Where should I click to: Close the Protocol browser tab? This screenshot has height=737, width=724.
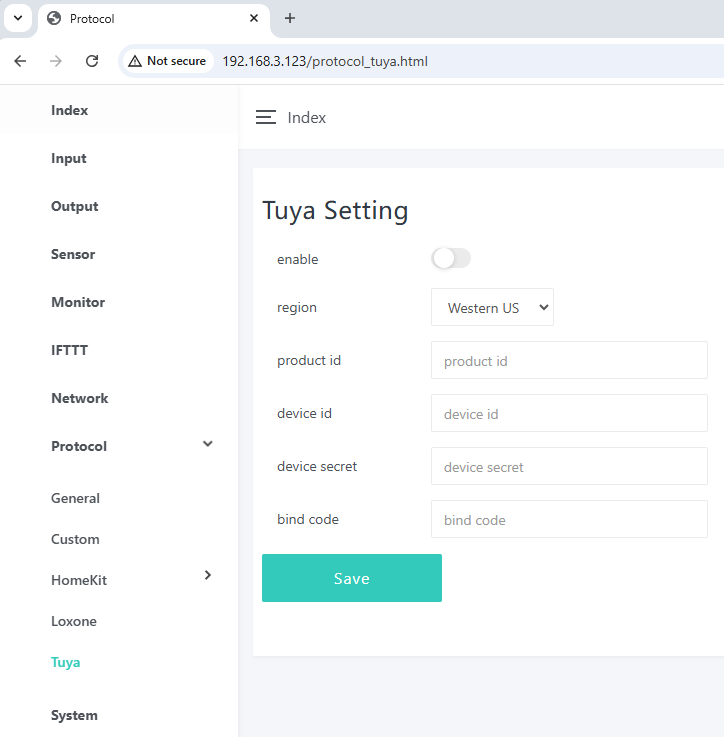pyautogui.click(x=254, y=18)
